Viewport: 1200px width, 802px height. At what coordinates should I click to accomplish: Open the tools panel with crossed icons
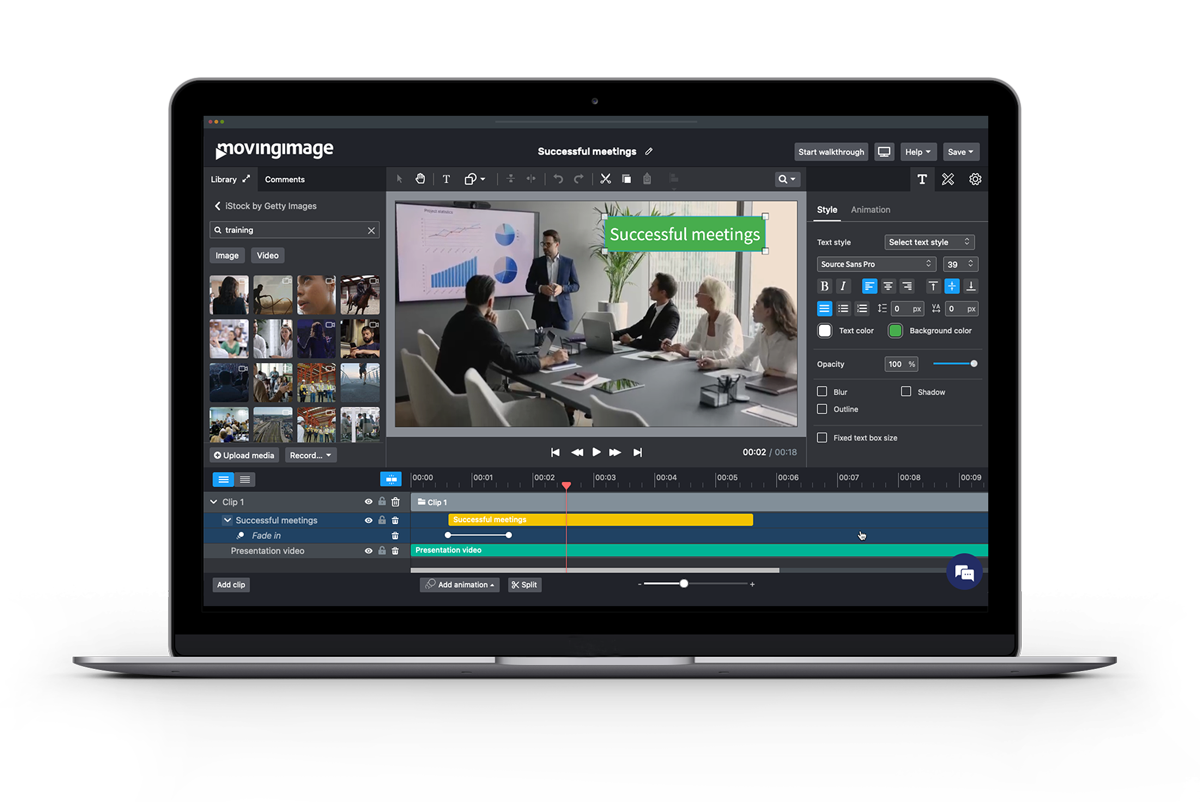pos(948,179)
